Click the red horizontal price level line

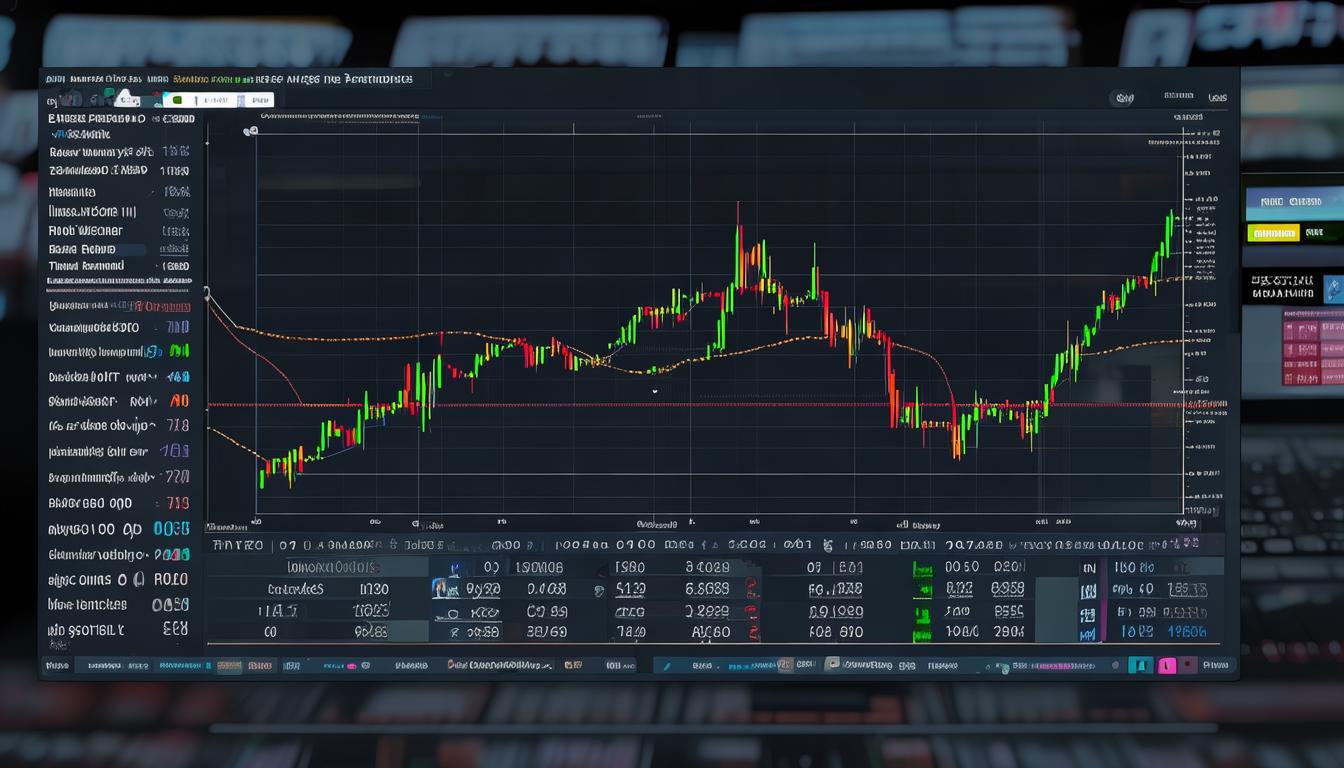pyautogui.click(x=600, y=405)
